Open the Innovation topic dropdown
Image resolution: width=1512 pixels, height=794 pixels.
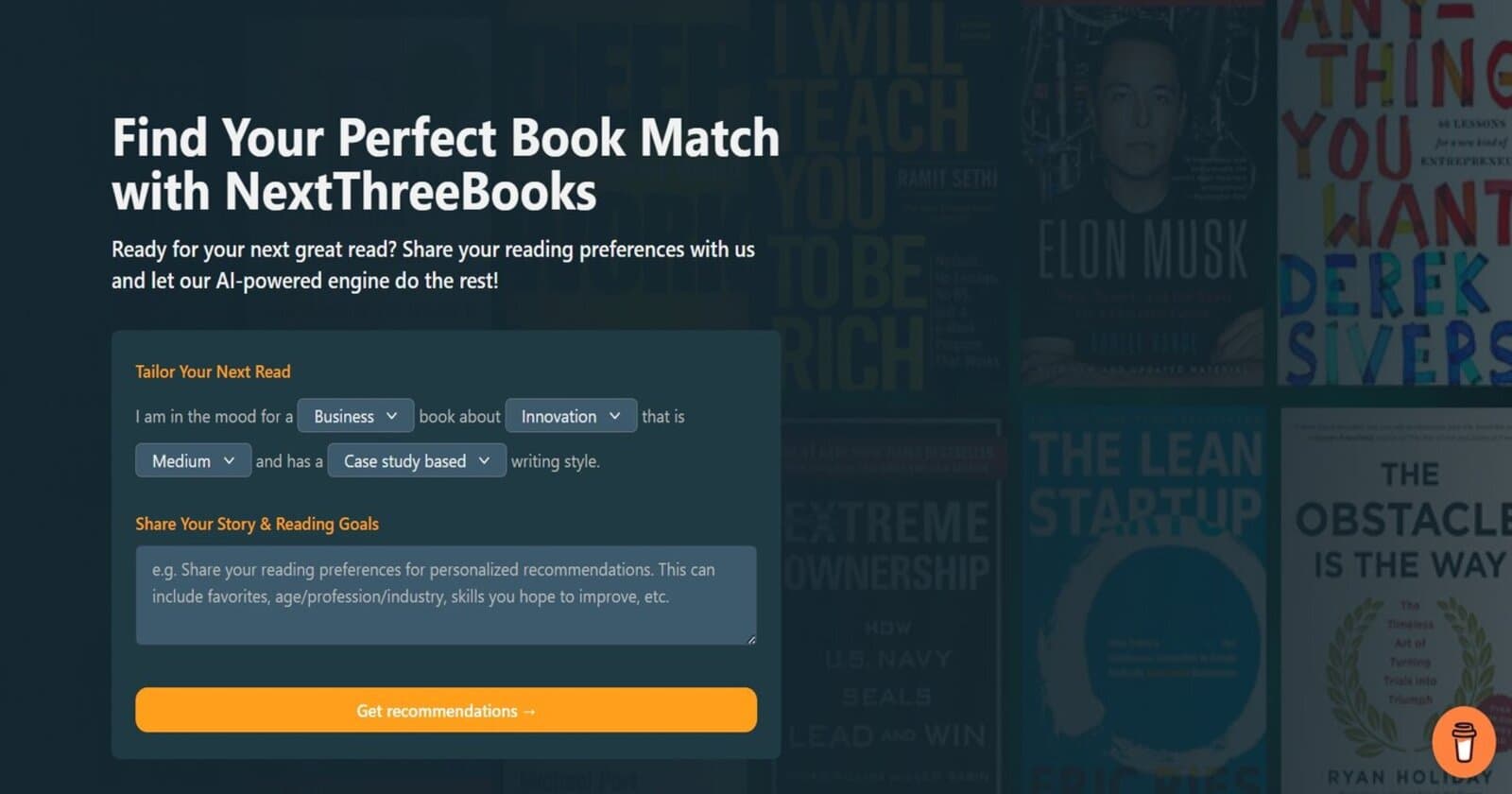[x=571, y=416]
